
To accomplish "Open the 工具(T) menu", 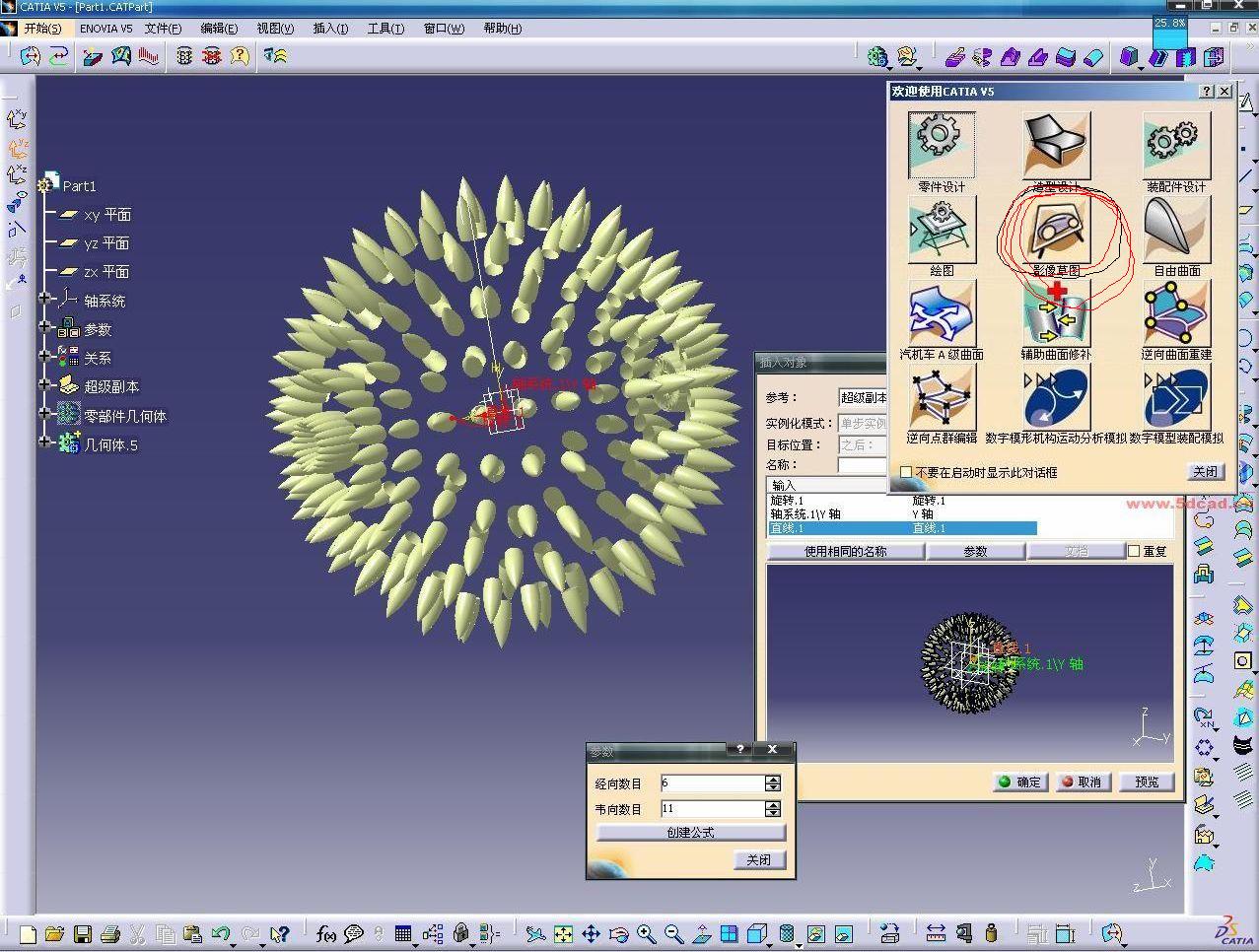I will [x=385, y=29].
